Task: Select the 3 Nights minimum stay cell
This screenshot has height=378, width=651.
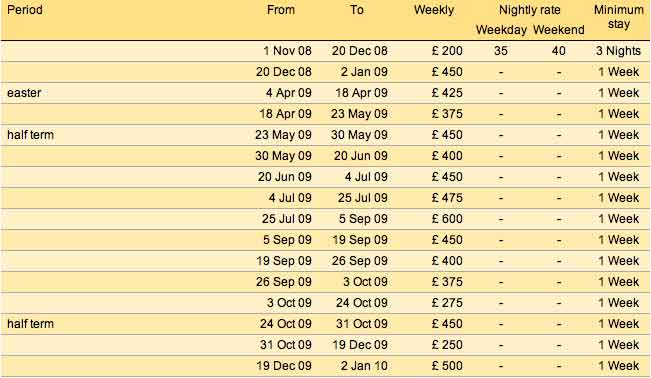Action: point(618,51)
